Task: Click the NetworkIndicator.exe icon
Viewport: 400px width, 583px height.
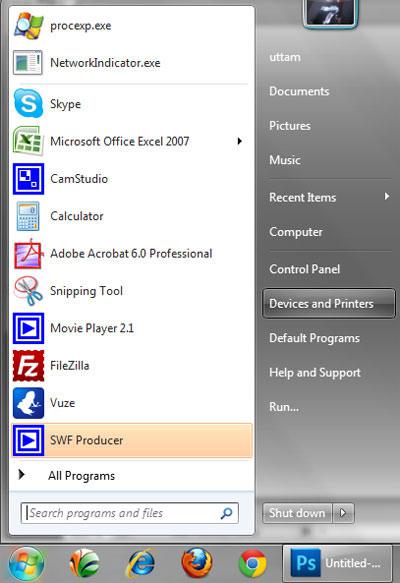Action: [x=28, y=63]
